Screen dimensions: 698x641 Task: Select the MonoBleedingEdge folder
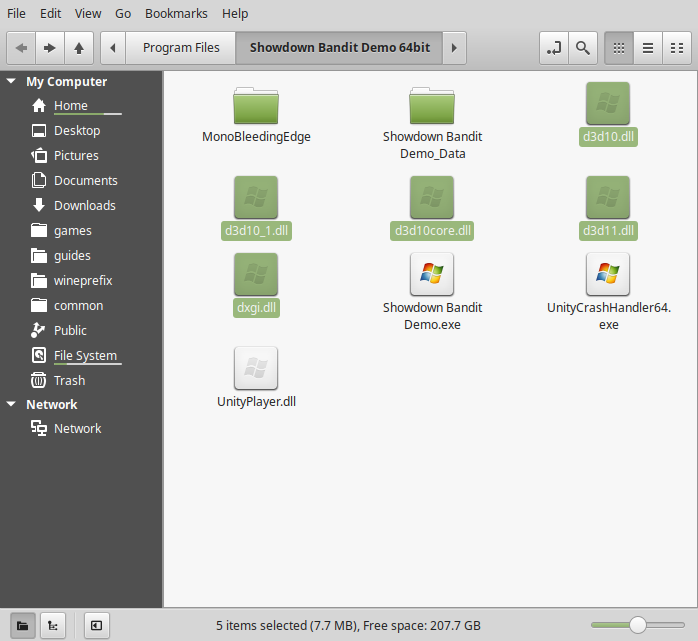point(256,106)
